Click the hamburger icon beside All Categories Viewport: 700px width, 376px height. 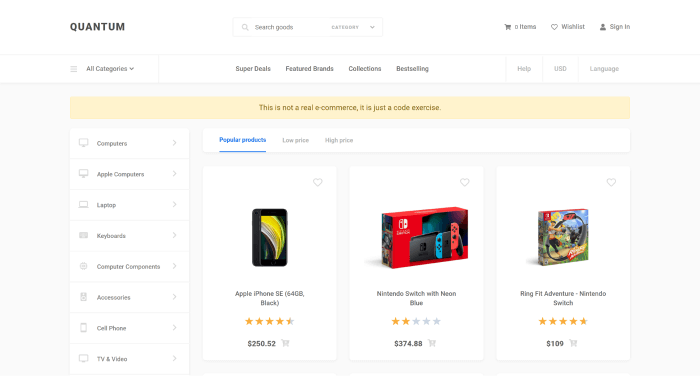(74, 69)
